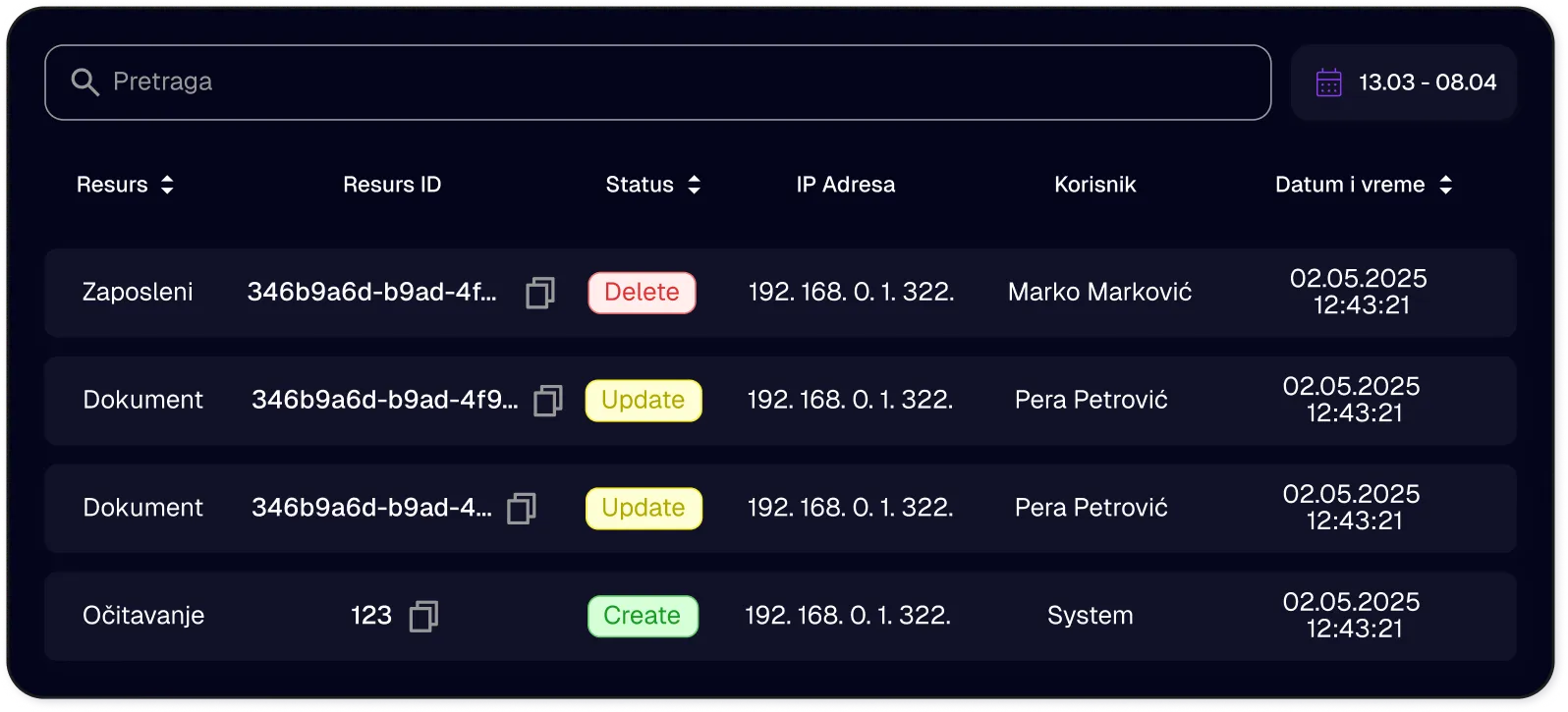This screenshot has width=1568, height=712.
Task: Click user name Marko Marković
Action: 1098,293
